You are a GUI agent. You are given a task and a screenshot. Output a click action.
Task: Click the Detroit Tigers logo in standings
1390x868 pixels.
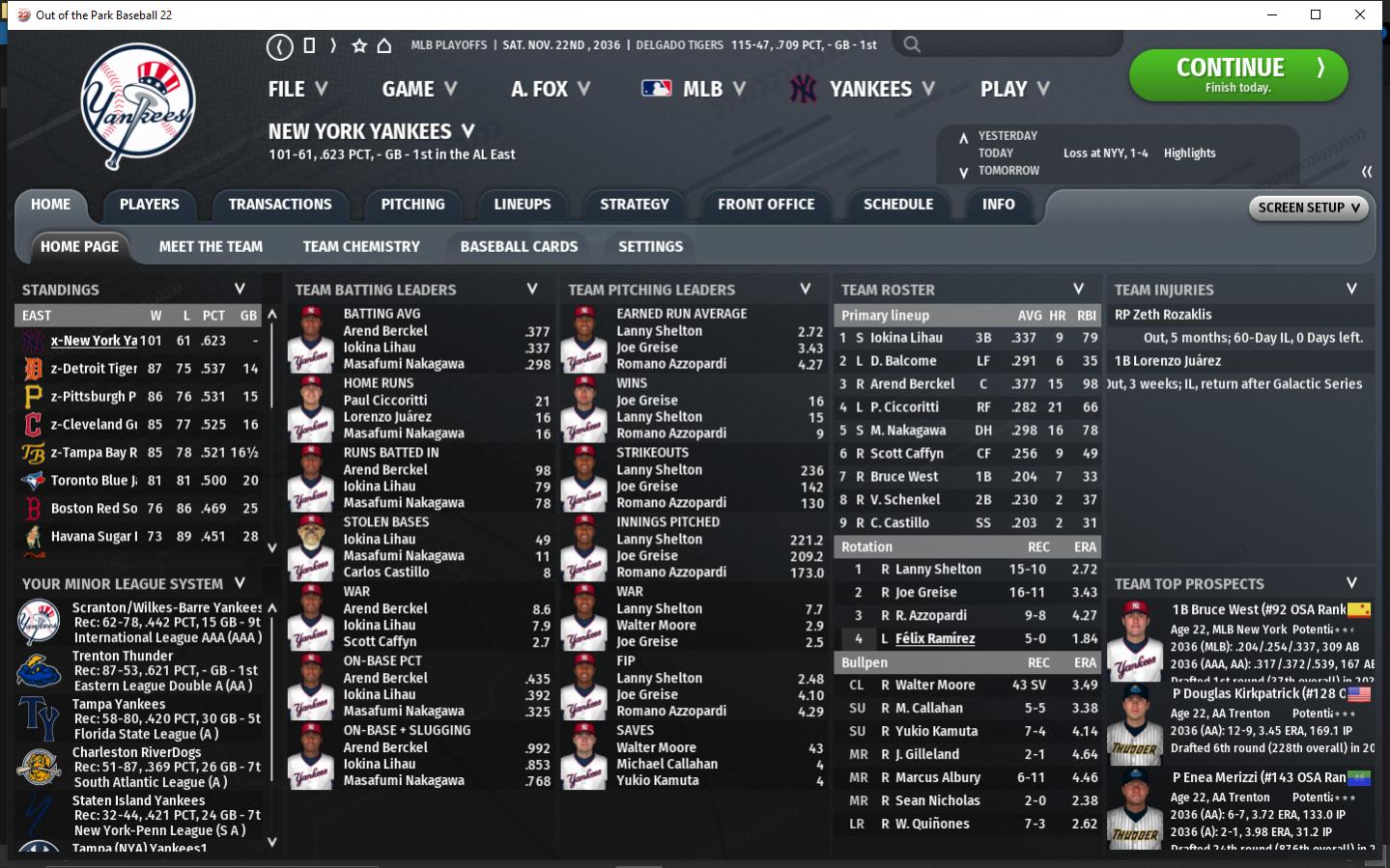33,369
